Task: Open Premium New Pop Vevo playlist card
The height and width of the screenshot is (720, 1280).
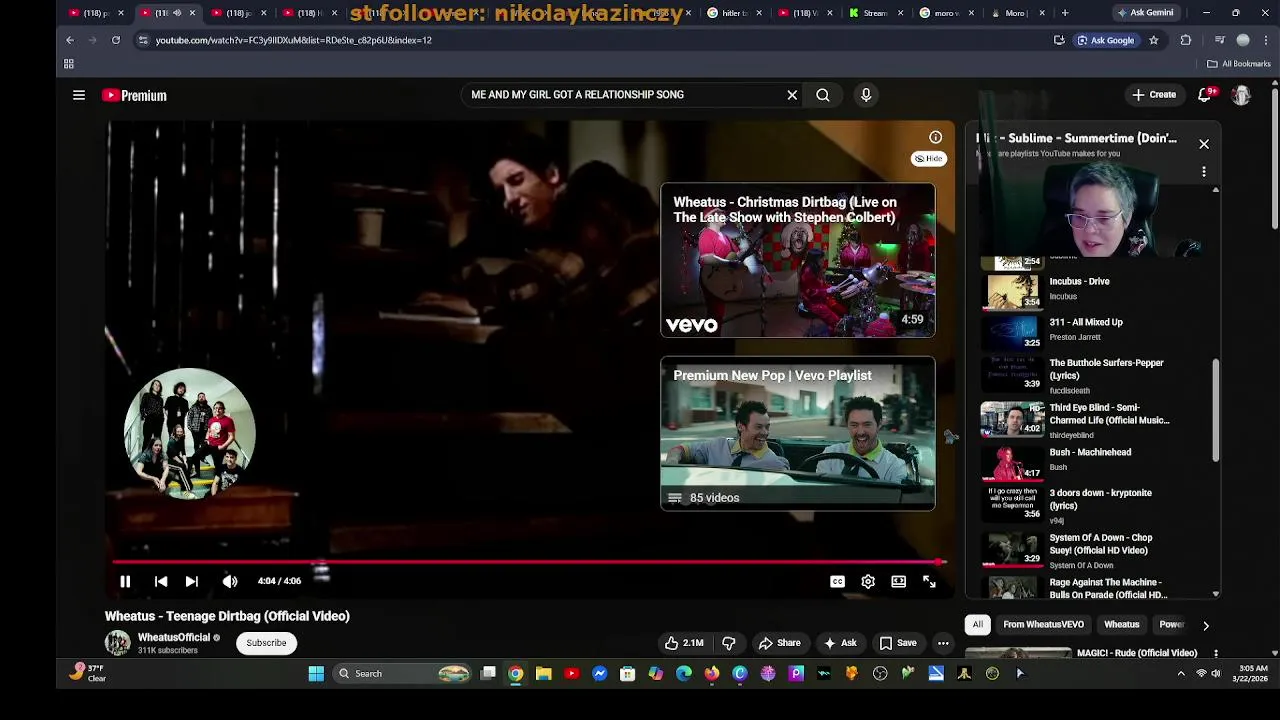Action: [798, 434]
